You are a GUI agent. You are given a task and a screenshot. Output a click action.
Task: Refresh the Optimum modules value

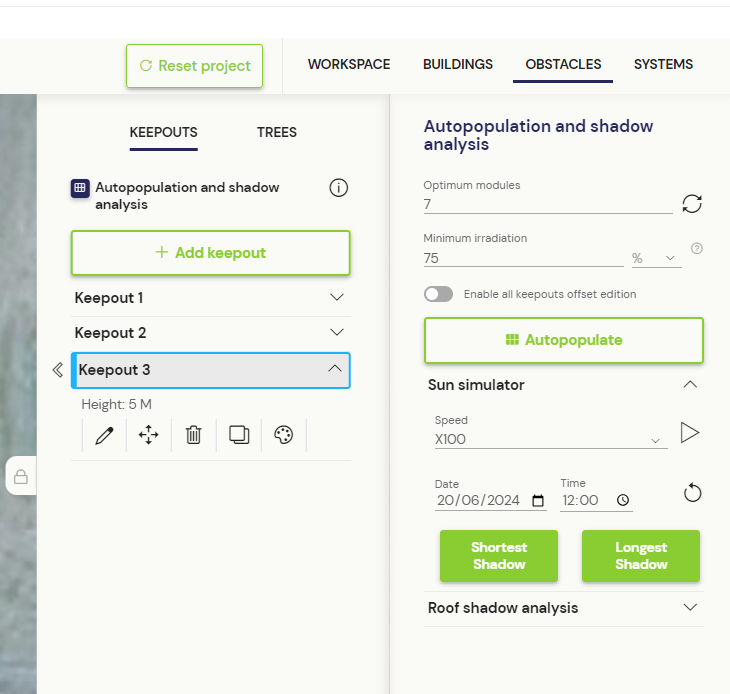(692, 204)
